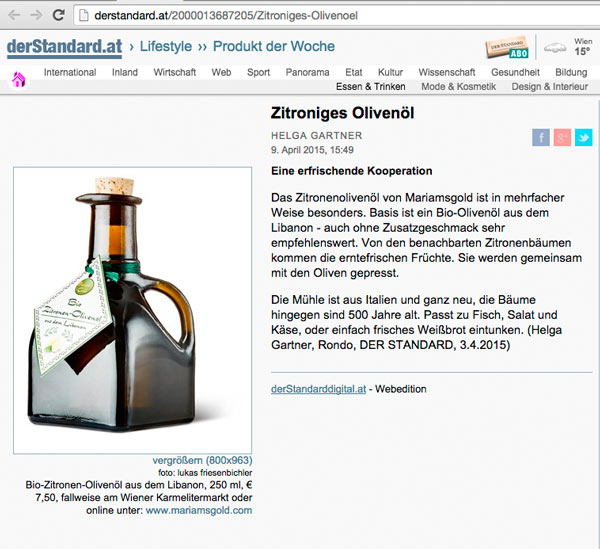Open Produkt der Woche breadcrumb
This screenshot has height=549, width=600.
(274, 46)
